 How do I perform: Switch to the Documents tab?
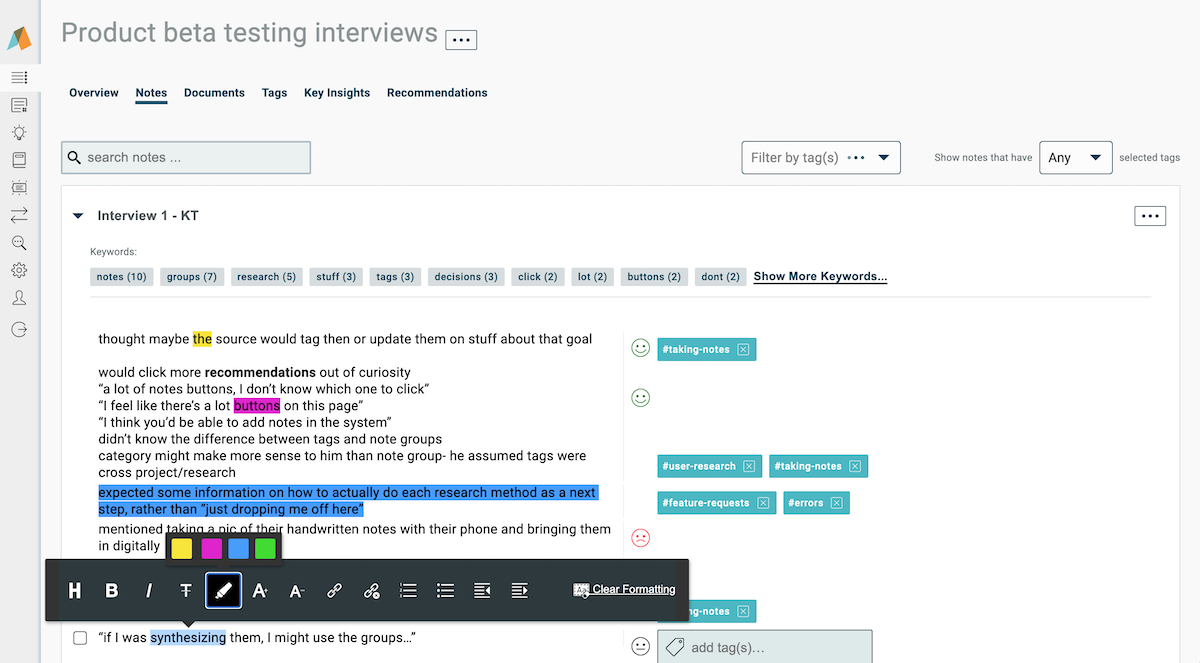point(214,93)
